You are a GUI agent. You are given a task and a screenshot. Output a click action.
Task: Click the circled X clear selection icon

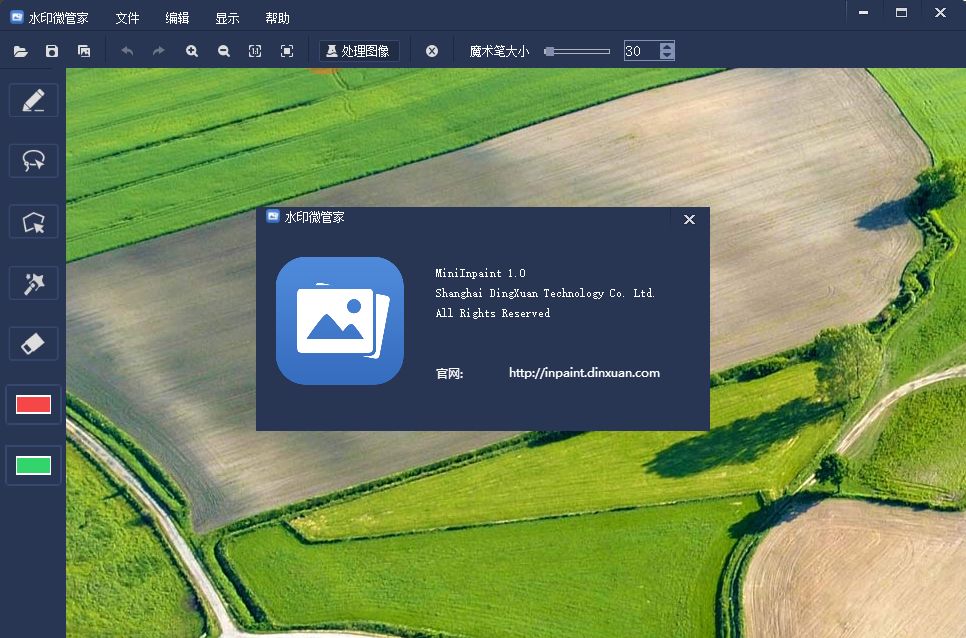pyautogui.click(x=432, y=51)
